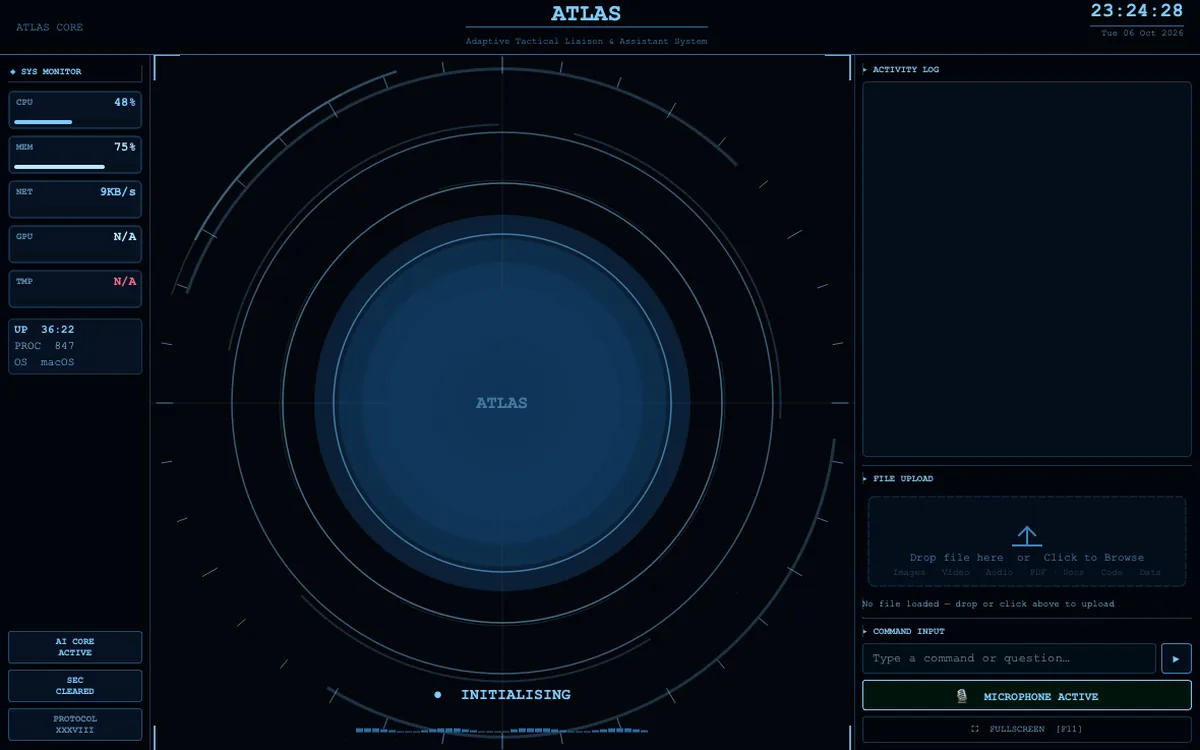Click the microphone icon

coord(962,696)
